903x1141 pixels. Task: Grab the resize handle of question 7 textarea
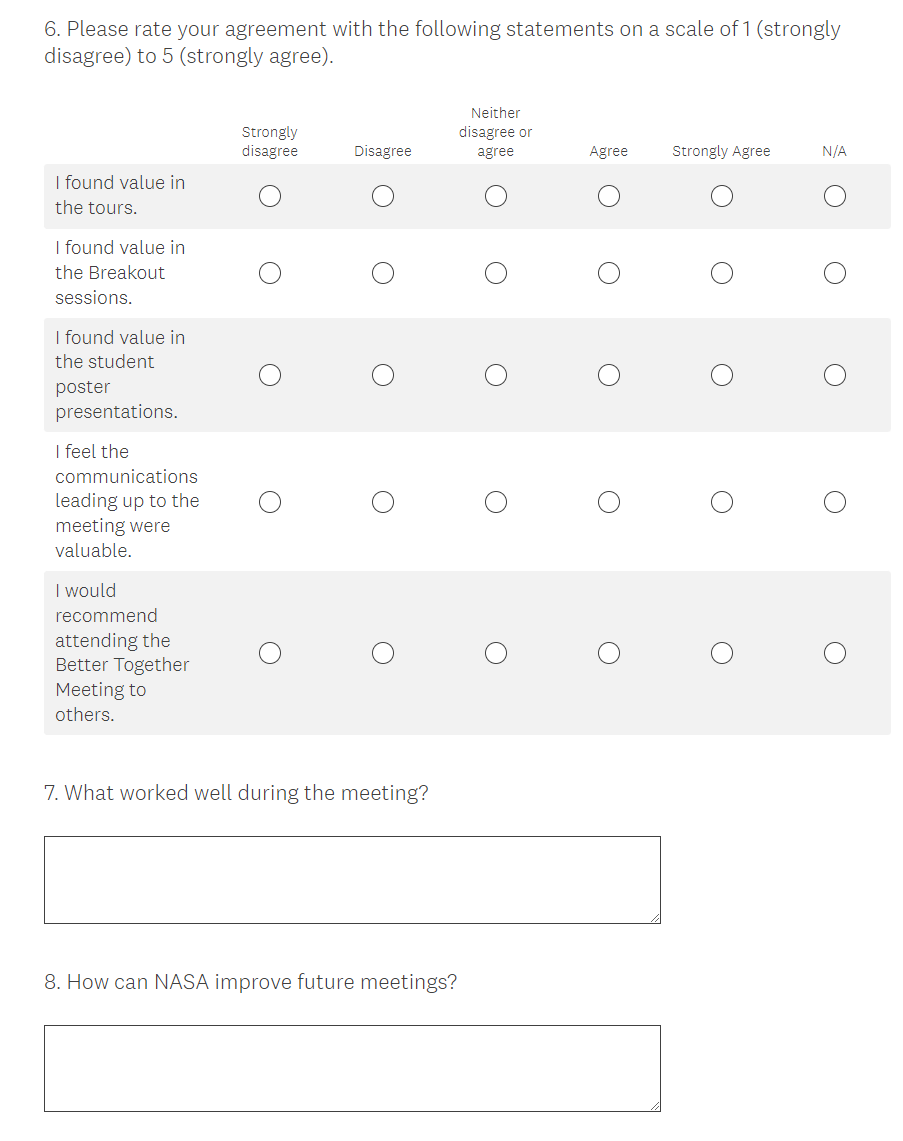[x=654, y=917]
